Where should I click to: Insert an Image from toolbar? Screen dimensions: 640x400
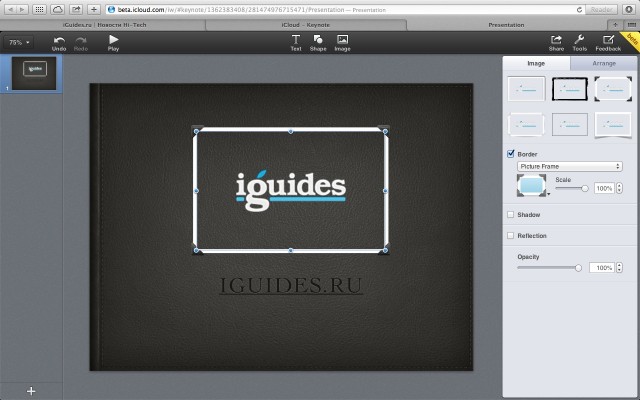point(342,43)
